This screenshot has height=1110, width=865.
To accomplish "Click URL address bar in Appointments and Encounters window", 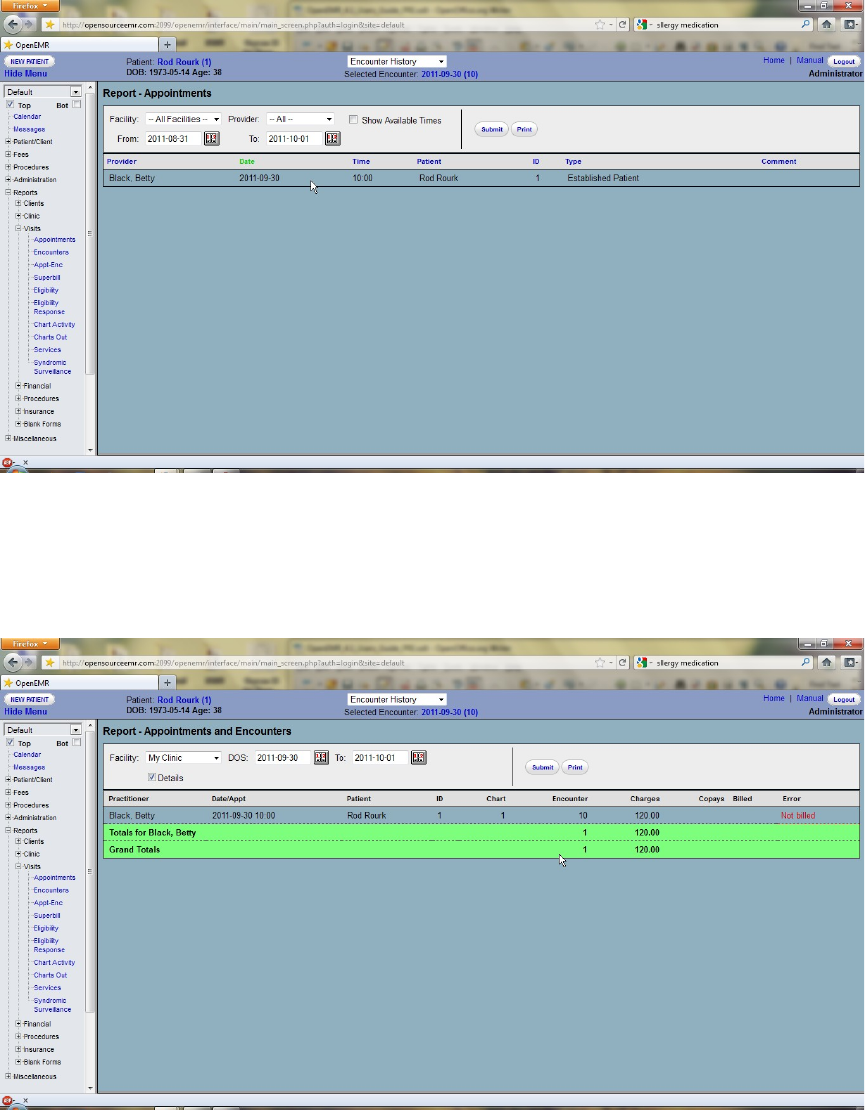I will (x=326, y=663).
